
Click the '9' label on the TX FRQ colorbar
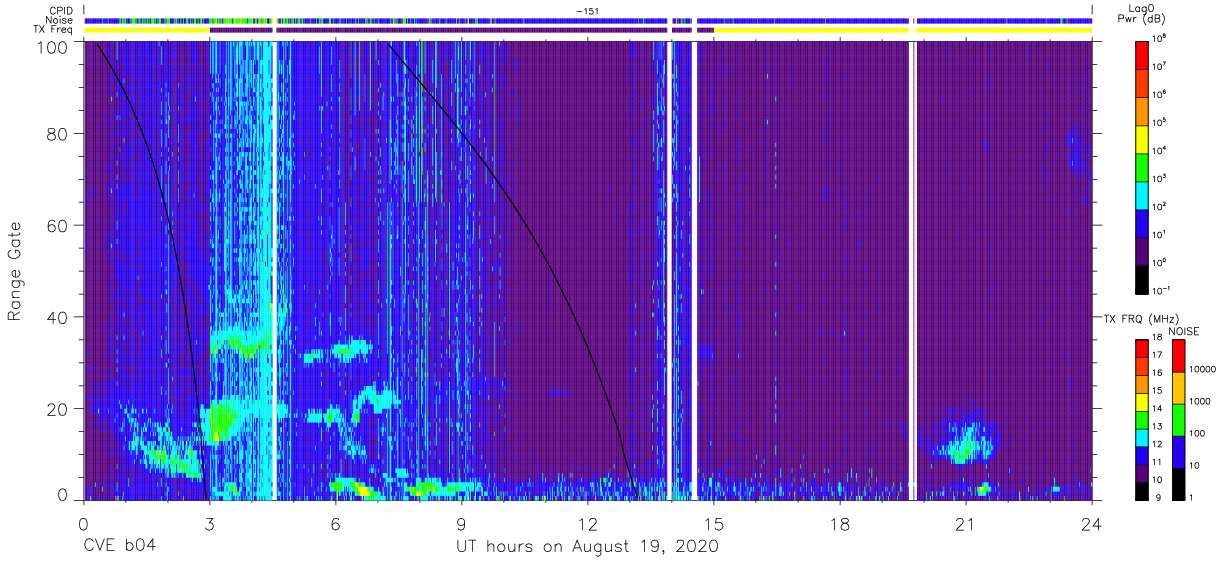[x=1156, y=498]
